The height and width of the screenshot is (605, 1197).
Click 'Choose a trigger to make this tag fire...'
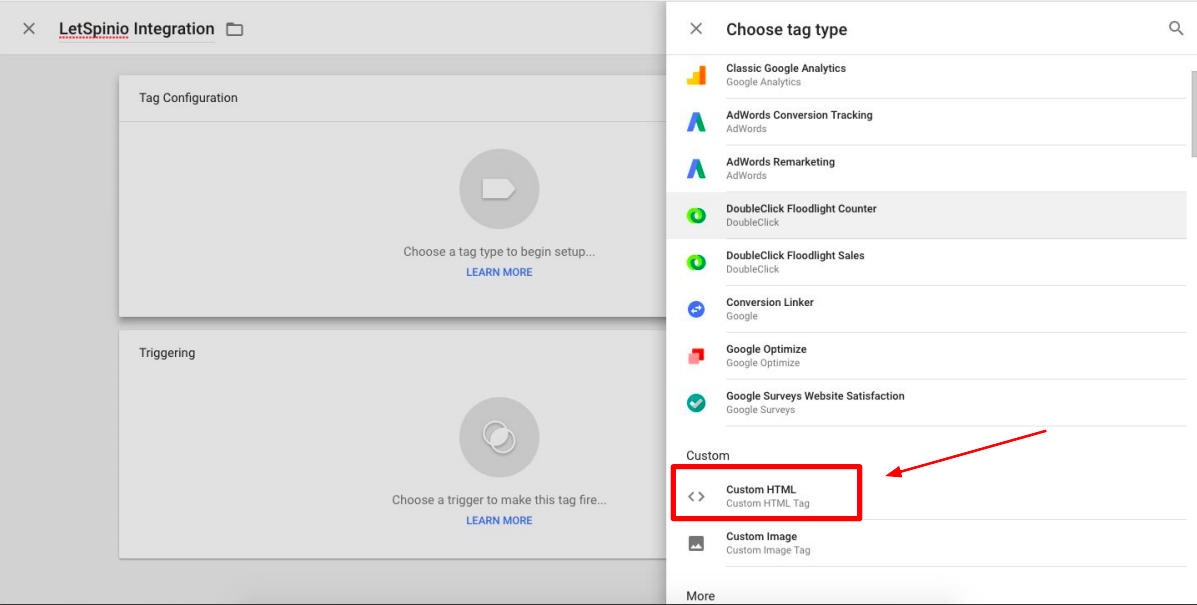tap(499, 500)
